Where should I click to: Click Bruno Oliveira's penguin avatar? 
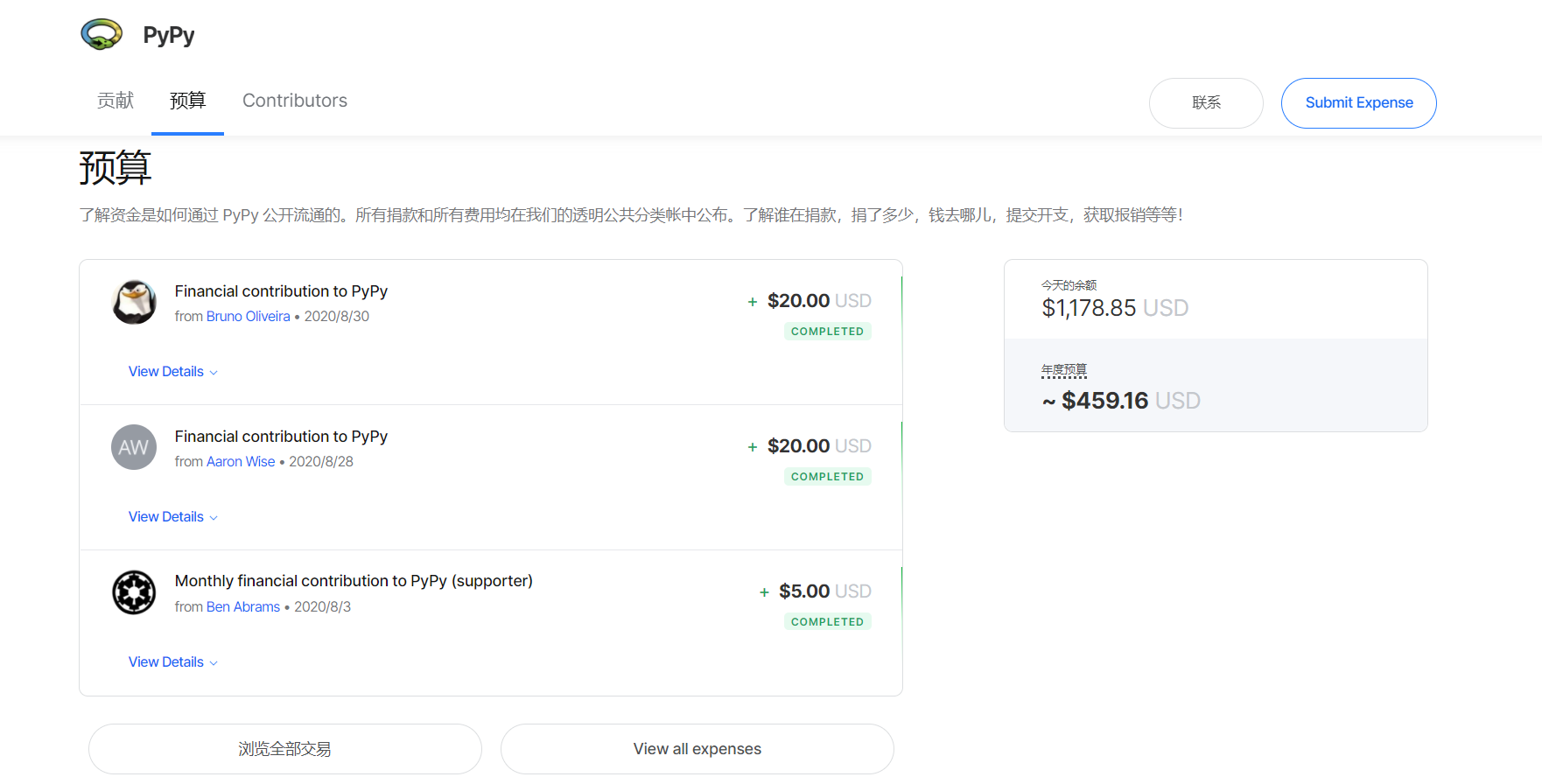click(134, 303)
